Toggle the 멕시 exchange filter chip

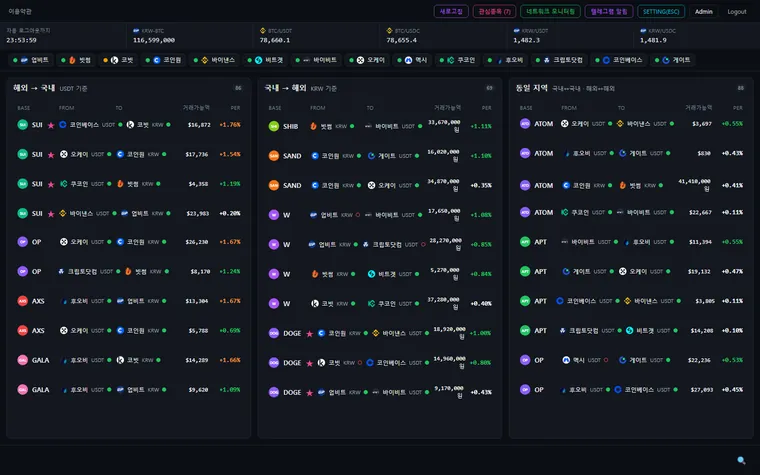pyautogui.click(x=412, y=60)
